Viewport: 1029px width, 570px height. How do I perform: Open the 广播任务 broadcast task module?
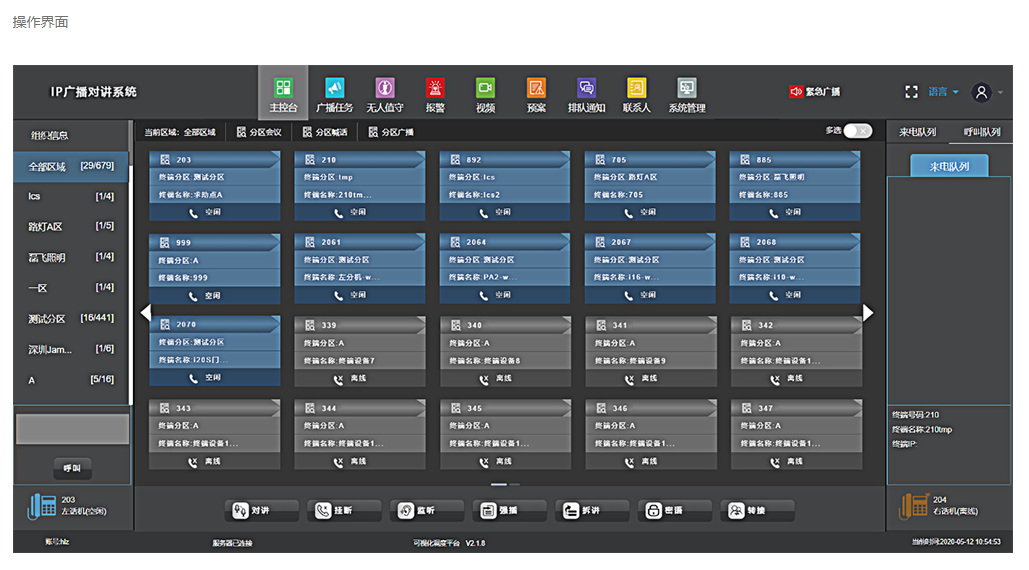coord(334,94)
